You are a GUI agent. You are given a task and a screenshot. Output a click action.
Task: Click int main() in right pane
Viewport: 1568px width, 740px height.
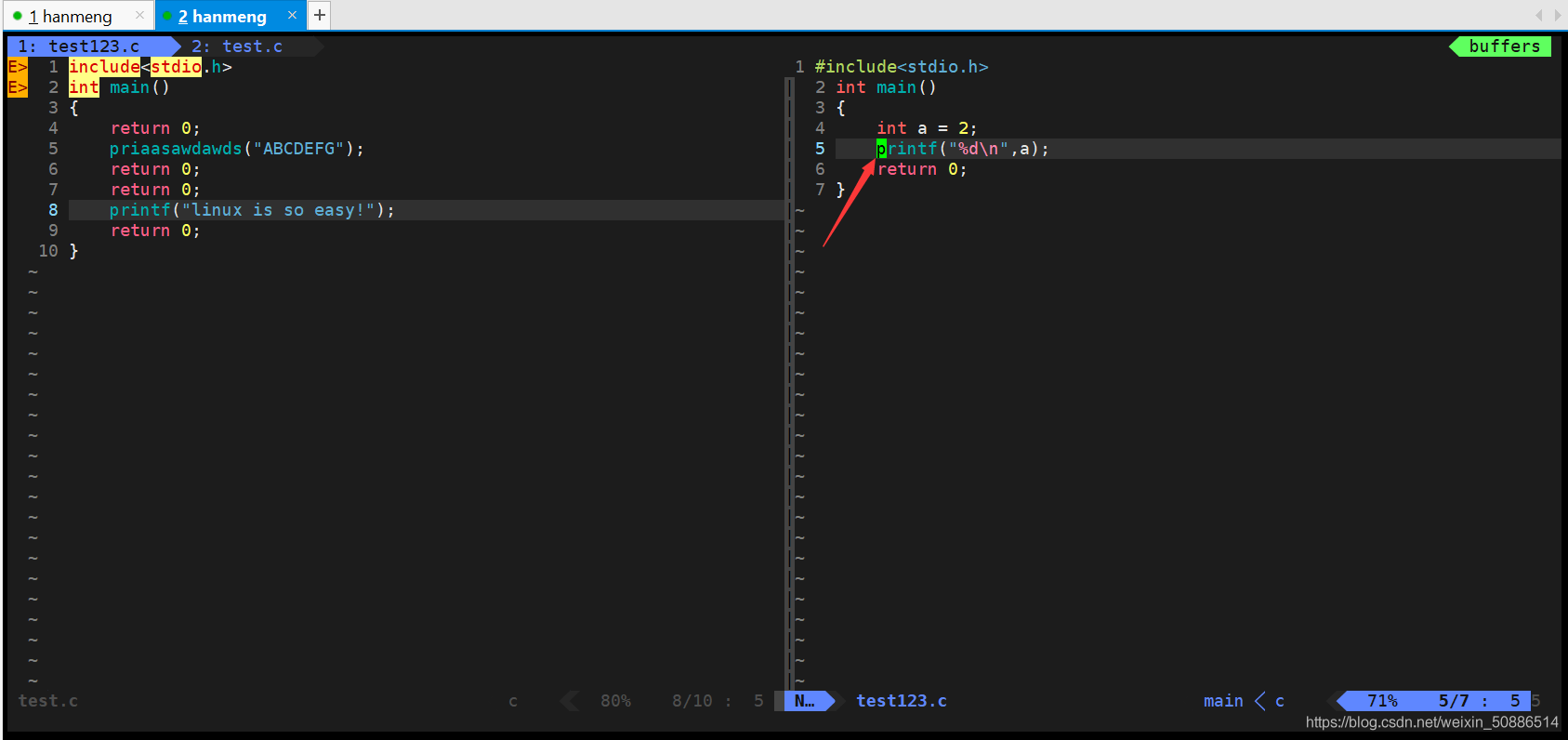886,87
